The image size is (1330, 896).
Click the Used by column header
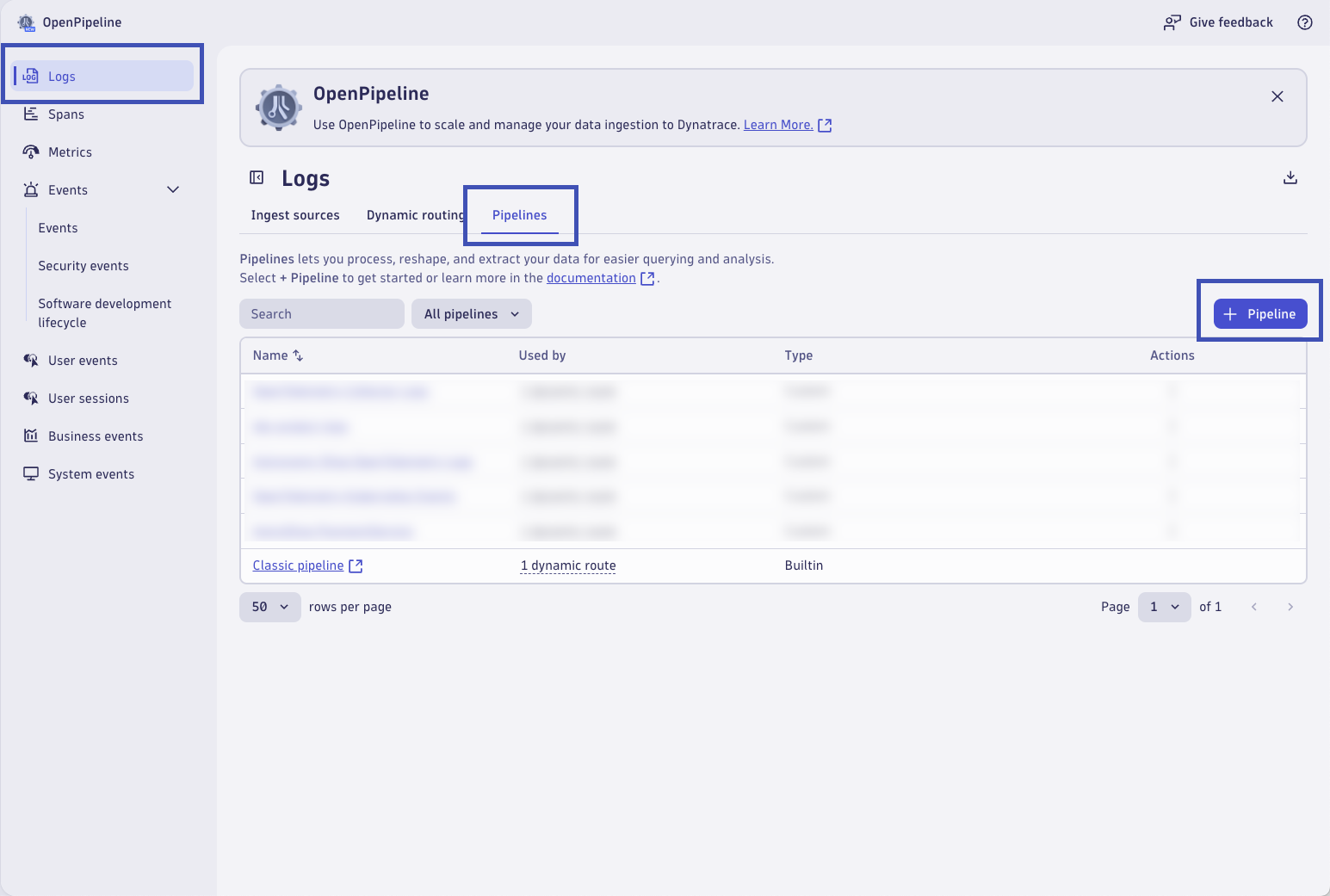pyautogui.click(x=542, y=355)
